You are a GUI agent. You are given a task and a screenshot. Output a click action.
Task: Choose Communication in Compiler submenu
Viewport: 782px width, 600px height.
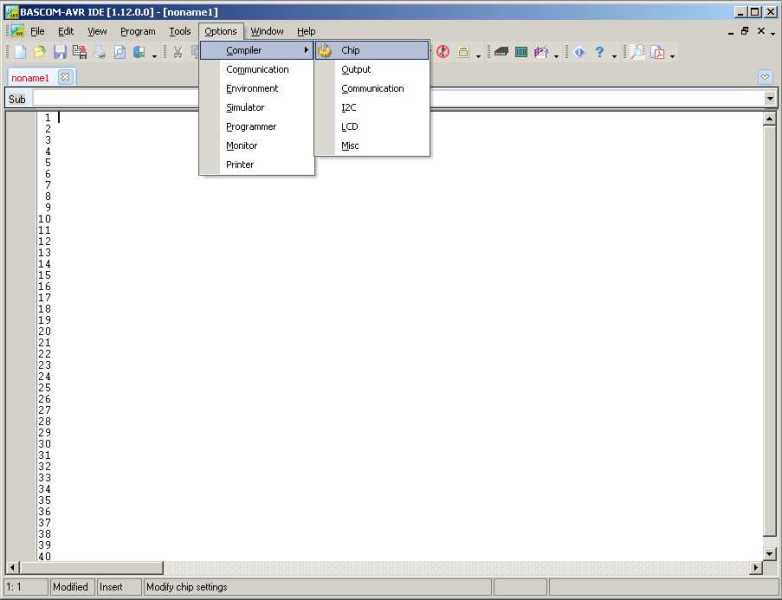tap(372, 88)
